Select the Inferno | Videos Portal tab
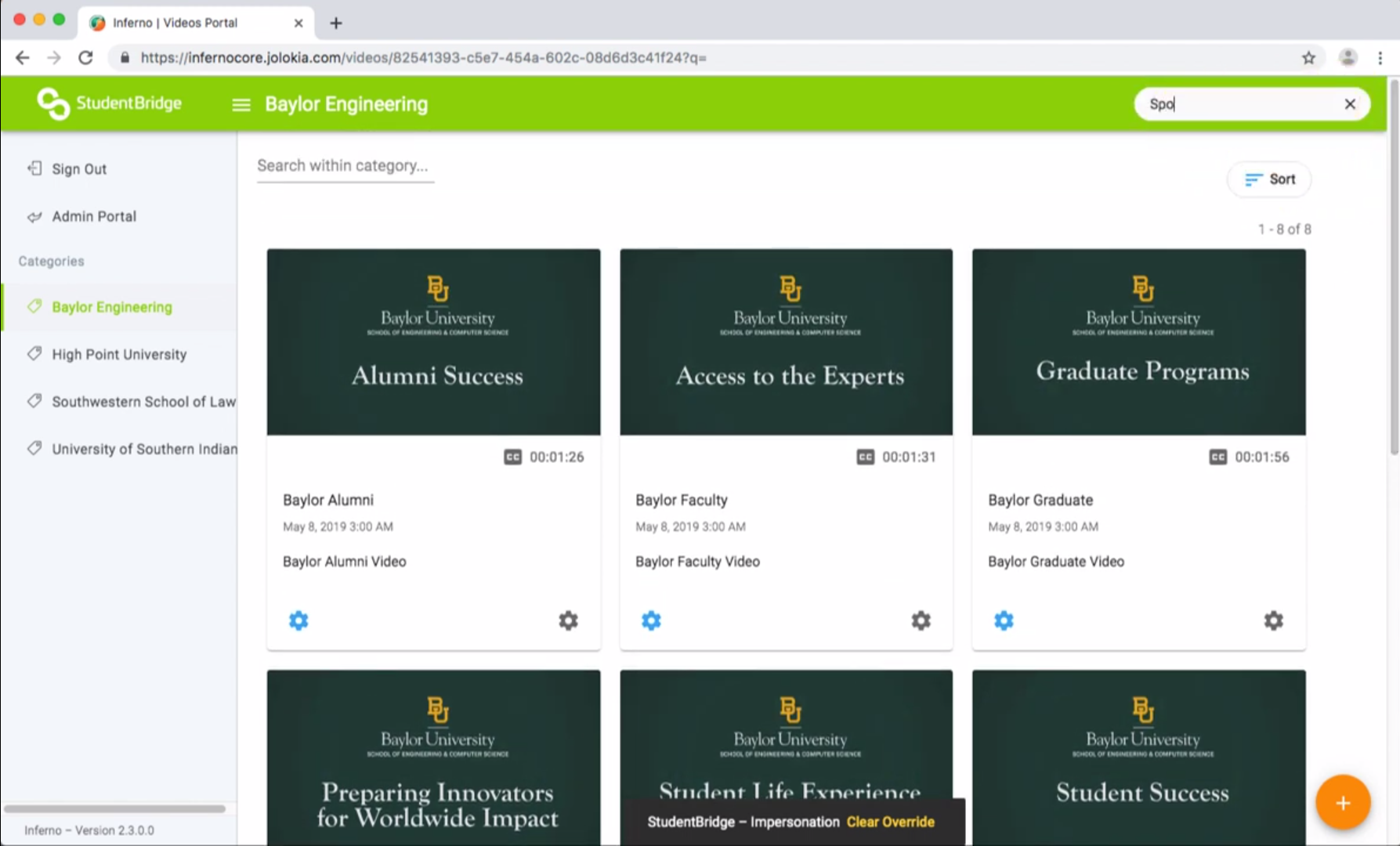 click(x=196, y=23)
